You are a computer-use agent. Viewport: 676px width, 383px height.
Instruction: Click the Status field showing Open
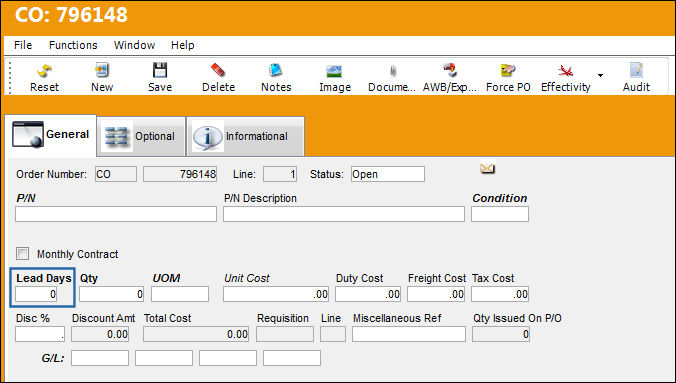(x=388, y=174)
